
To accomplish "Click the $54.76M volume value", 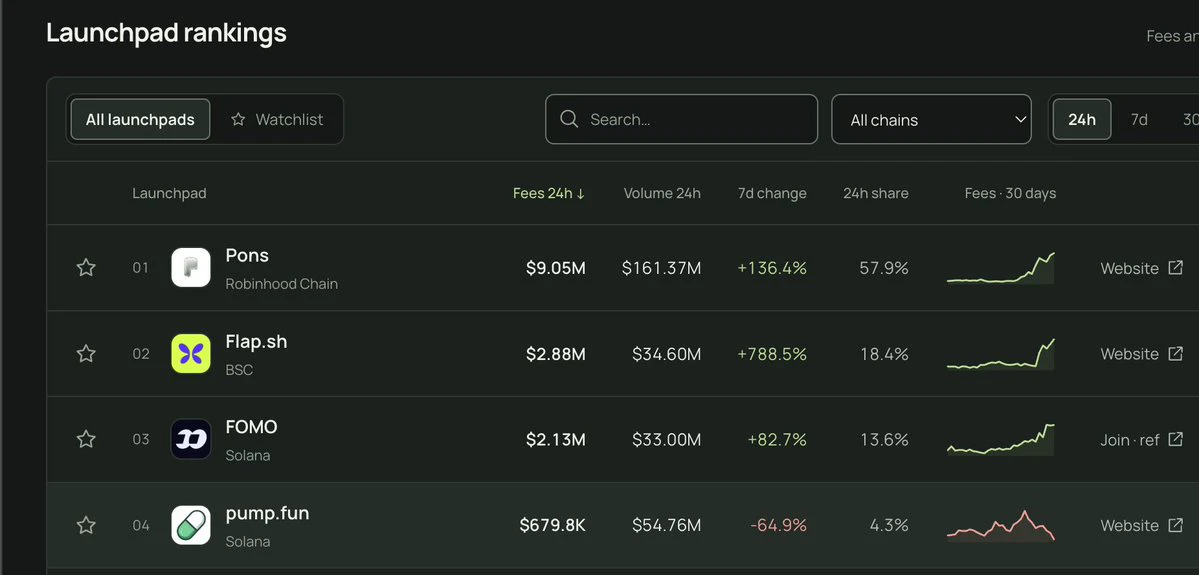I will pos(667,525).
